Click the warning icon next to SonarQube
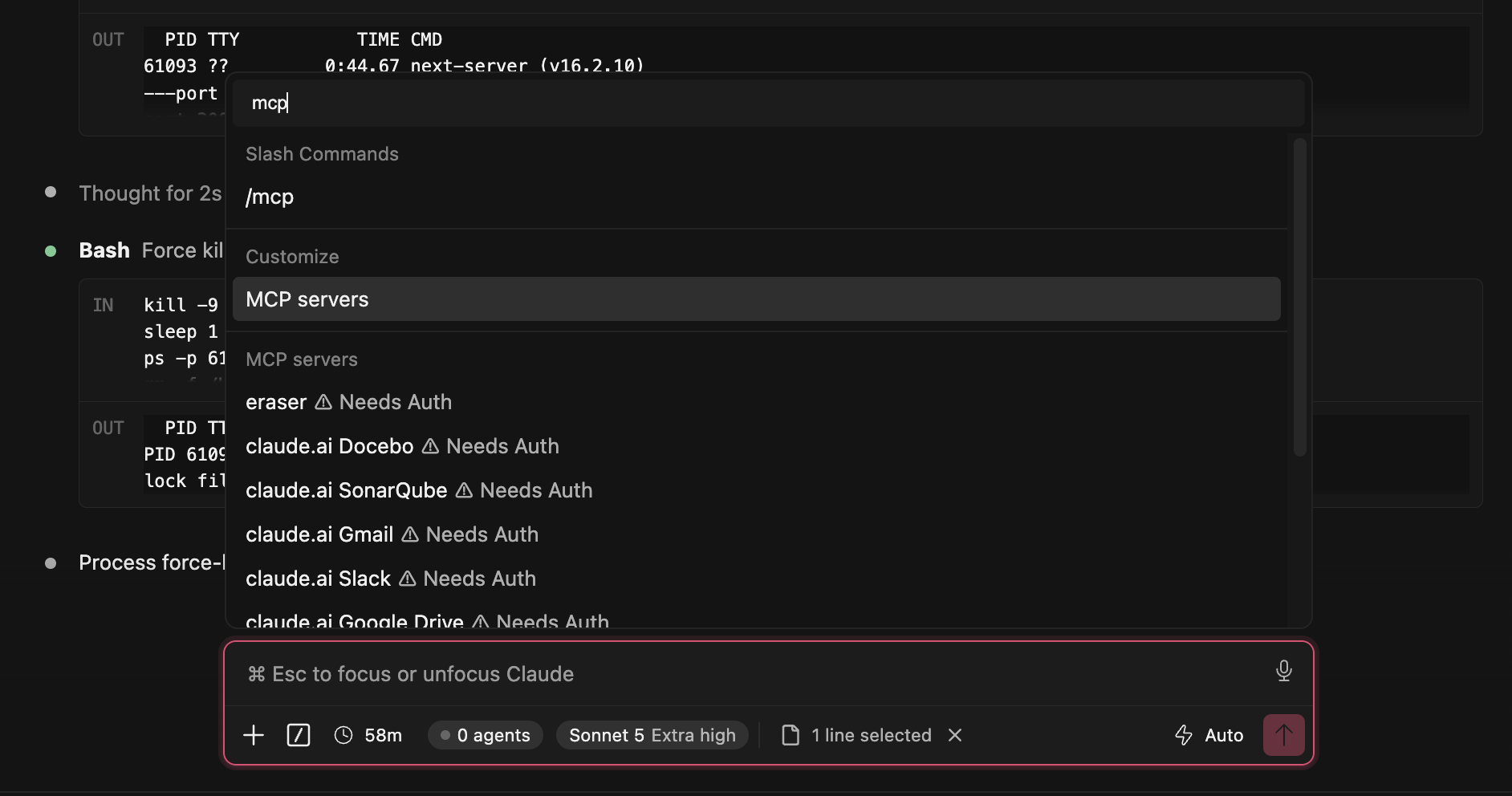The height and width of the screenshot is (796, 1512). click(x=464, y=490)
